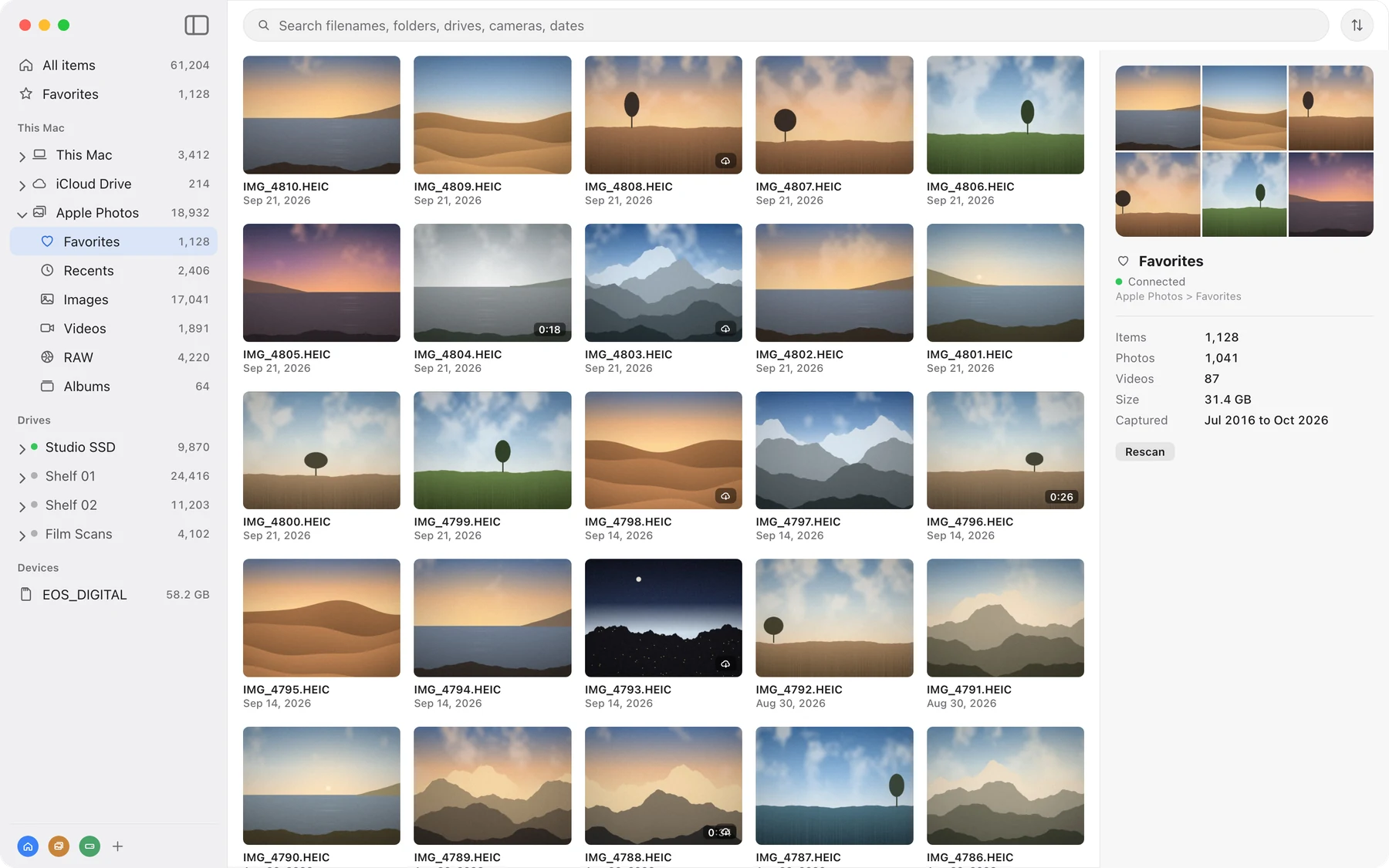This screenshot has width=1389, height=868.
Task: Click the orange photos icon at sidebar bottom
Action: [59, 846]
